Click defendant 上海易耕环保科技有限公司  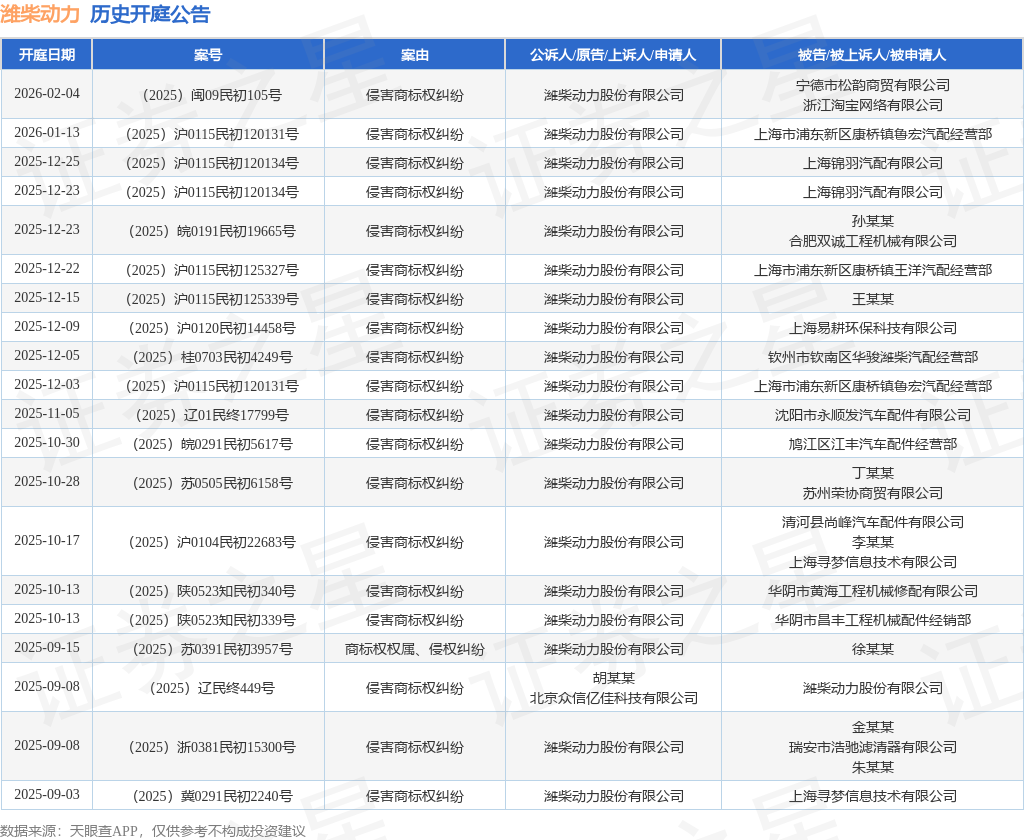(x=872, y=328)
